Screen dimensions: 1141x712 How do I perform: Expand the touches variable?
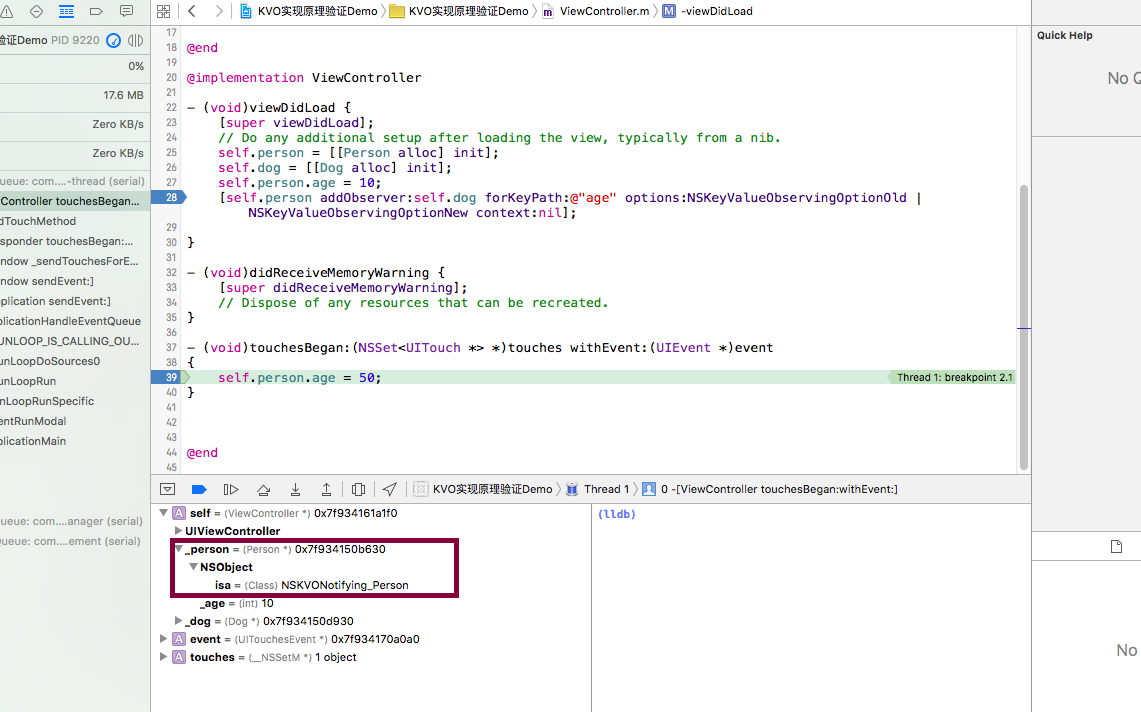pyautogui.click(x=164, y=657)
